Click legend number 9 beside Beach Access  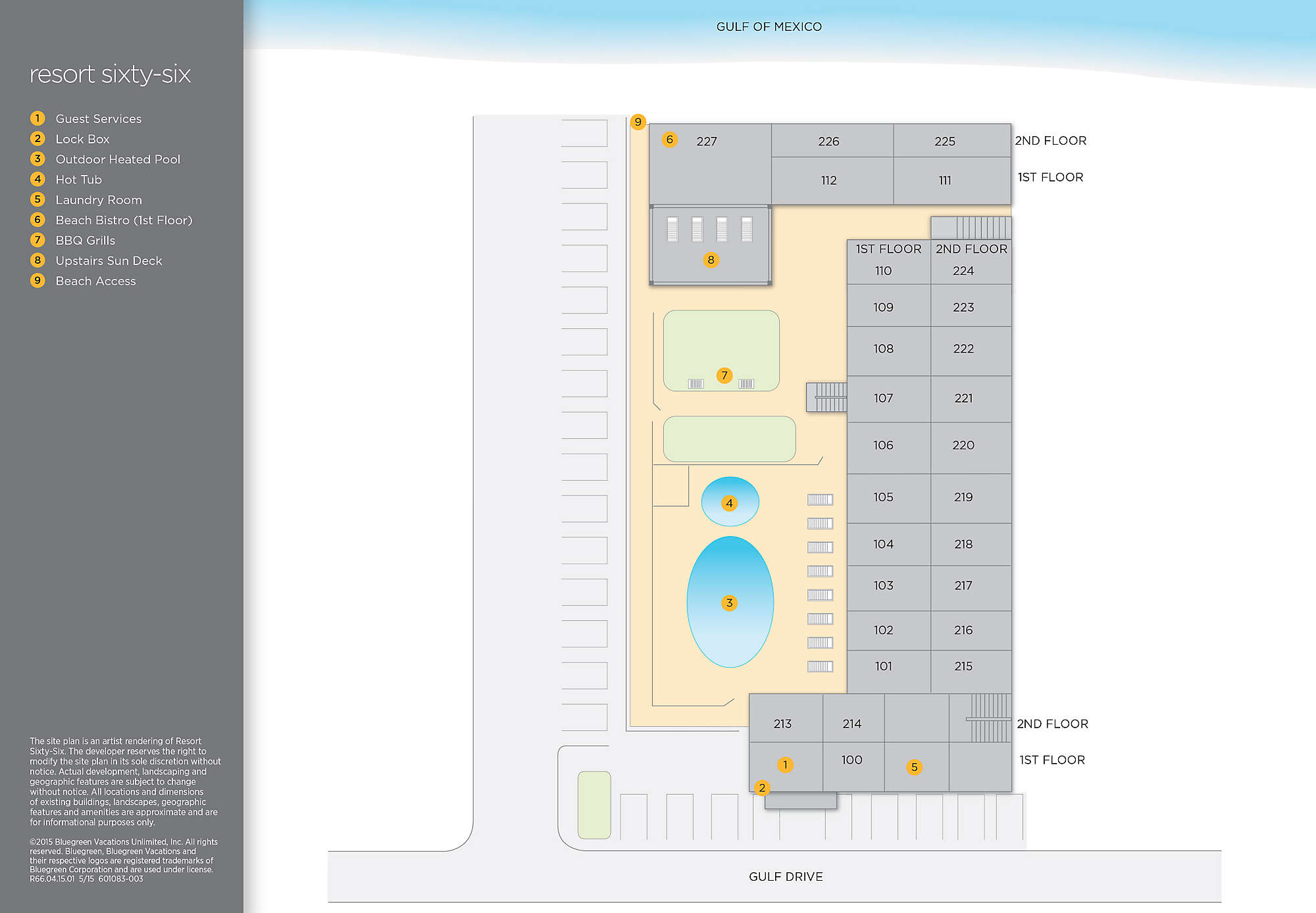38,280
